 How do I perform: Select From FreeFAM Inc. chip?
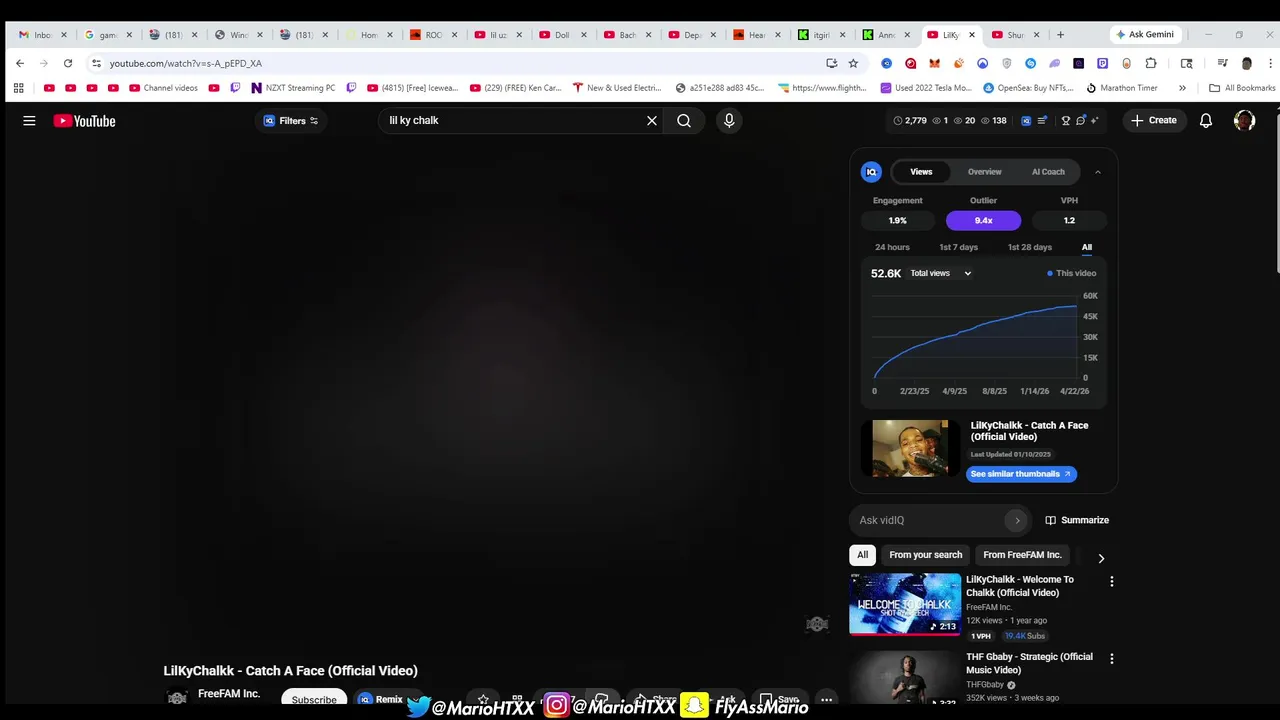point(1022,555)
